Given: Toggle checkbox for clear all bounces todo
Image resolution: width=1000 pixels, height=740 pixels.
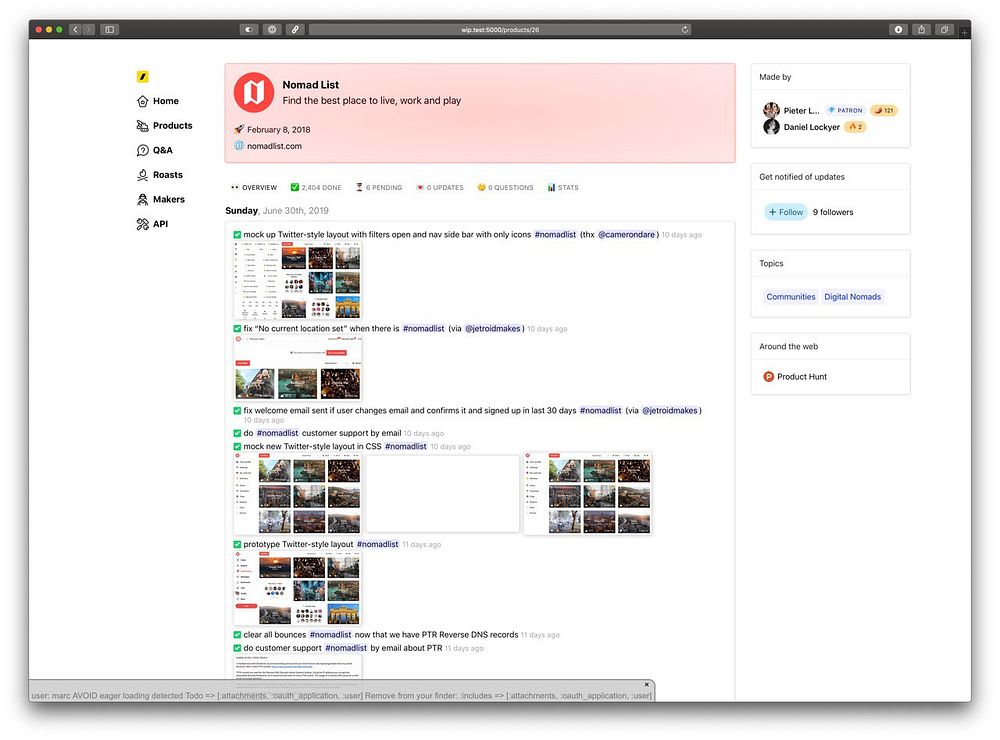Looking at the screenshot, I should 237,635.
